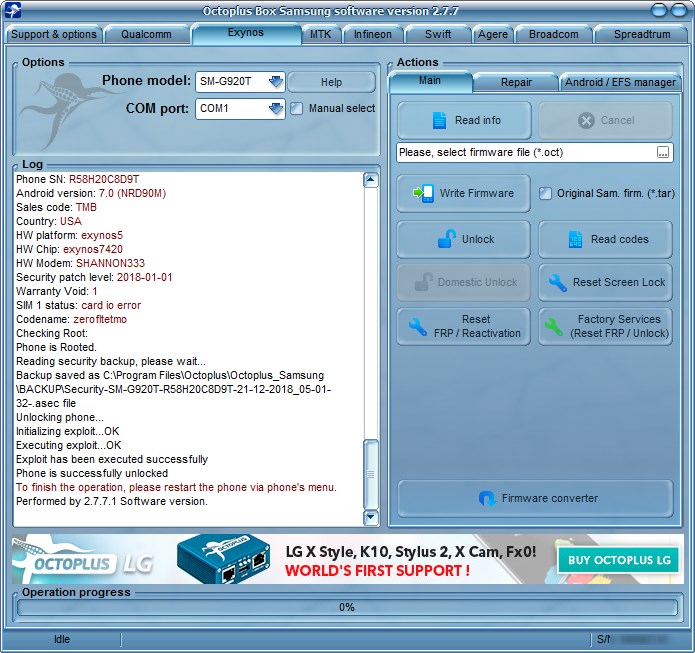Click the Firmware converter arrow icon

pyautogui.click(x=487, y=498)
